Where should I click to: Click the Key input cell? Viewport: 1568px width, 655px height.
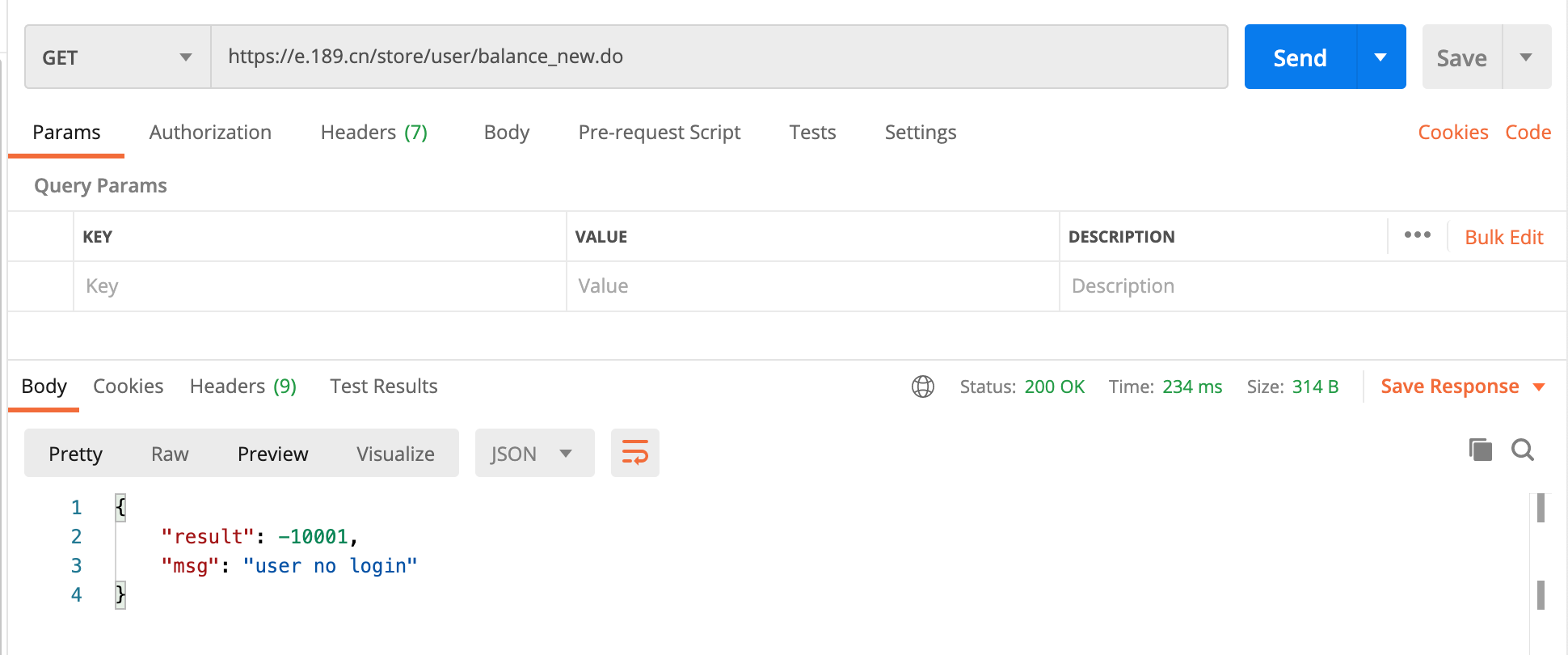click(x=320, y=286)
